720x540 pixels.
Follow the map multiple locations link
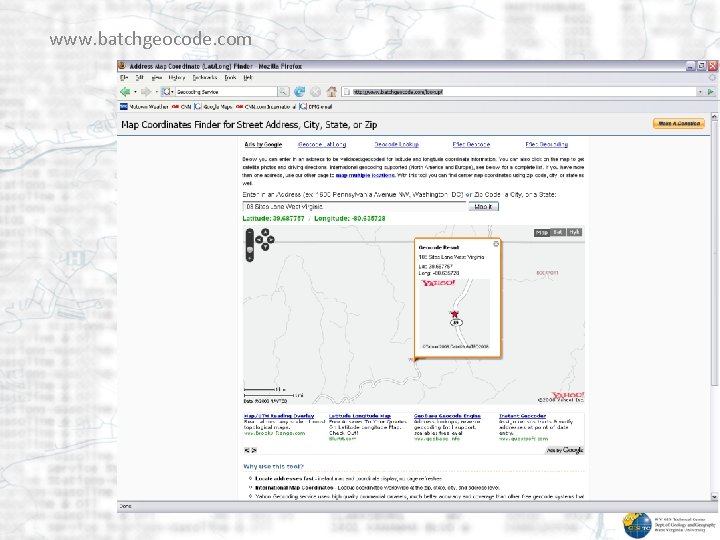[365, 175]
